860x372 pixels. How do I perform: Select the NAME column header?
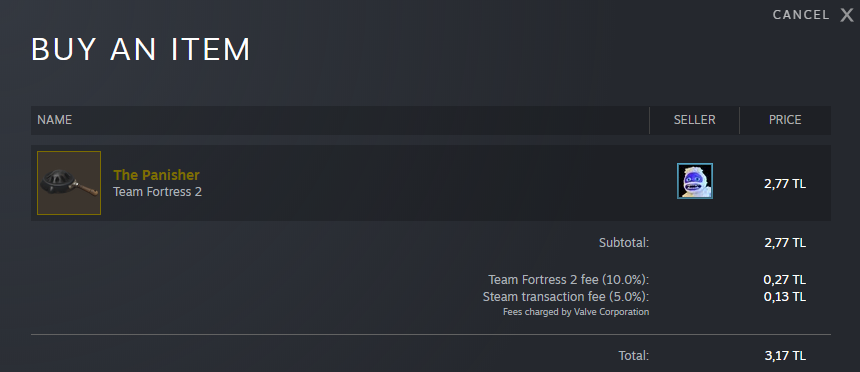55,120
